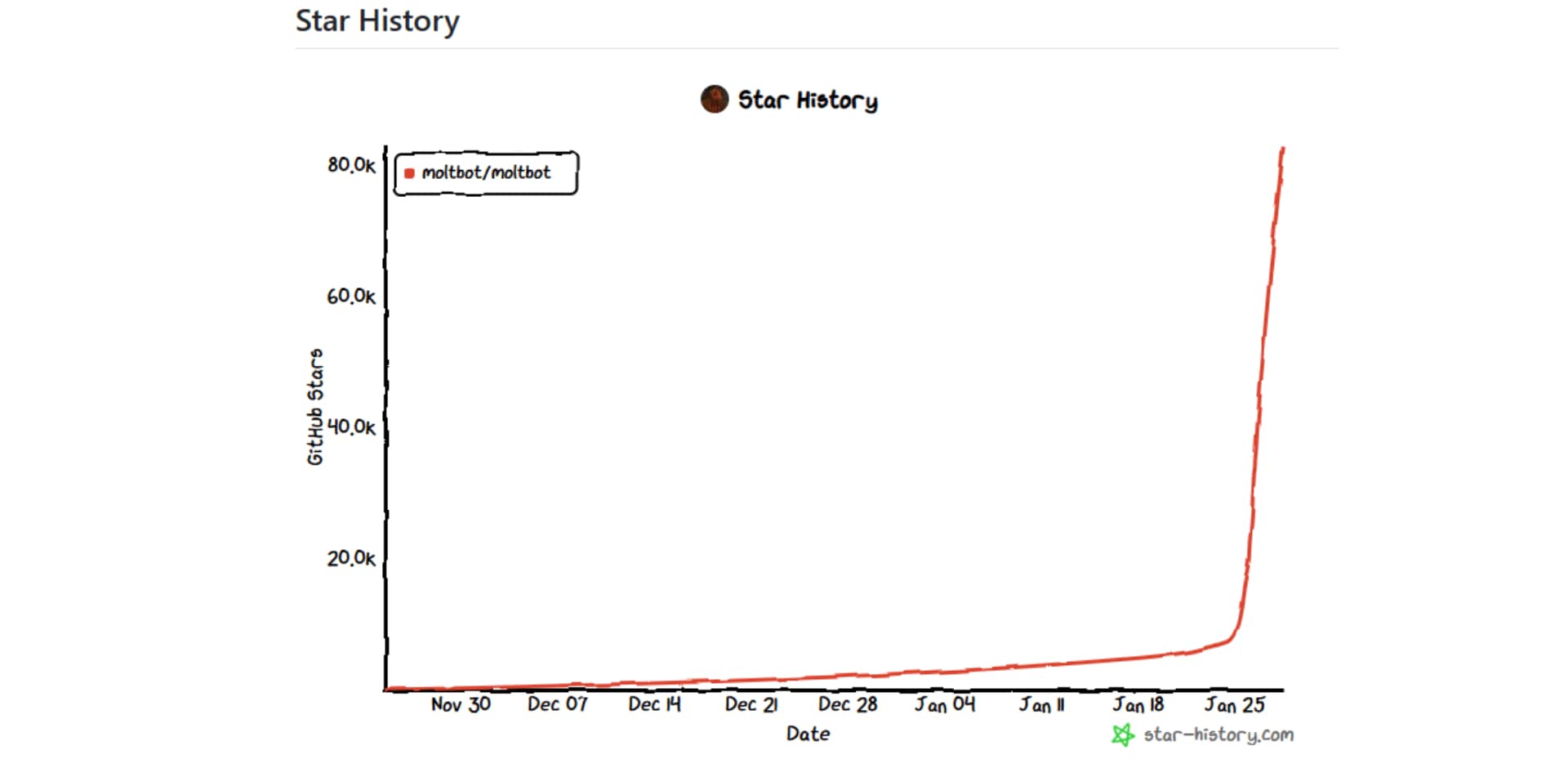1568x764 pixels.
Task: Click the Dec 07 date tick label
Action: (x=558, y=704)
